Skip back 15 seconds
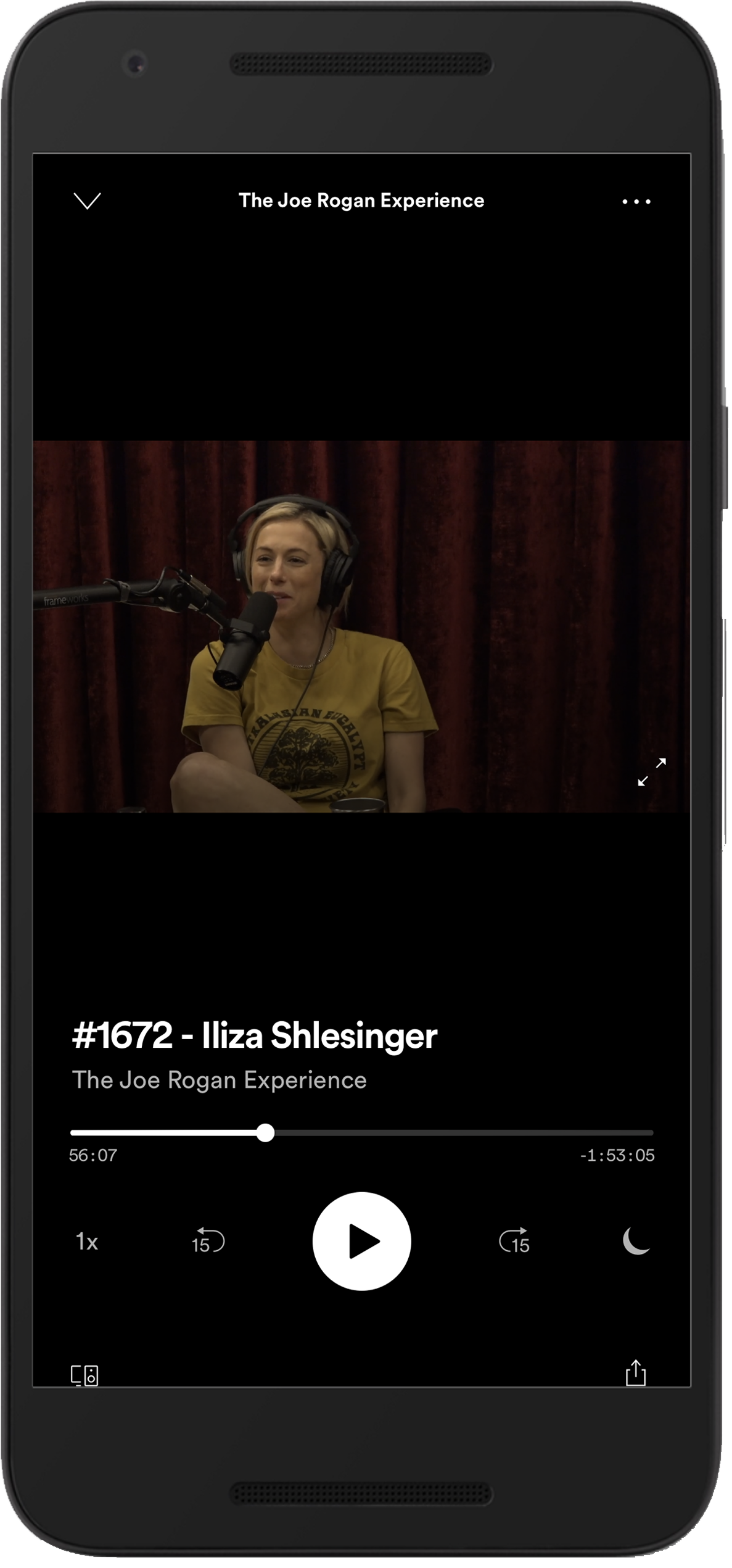Image resolution: width=732 pixels, height=1568 pixels. click(x=208, y=1242)
